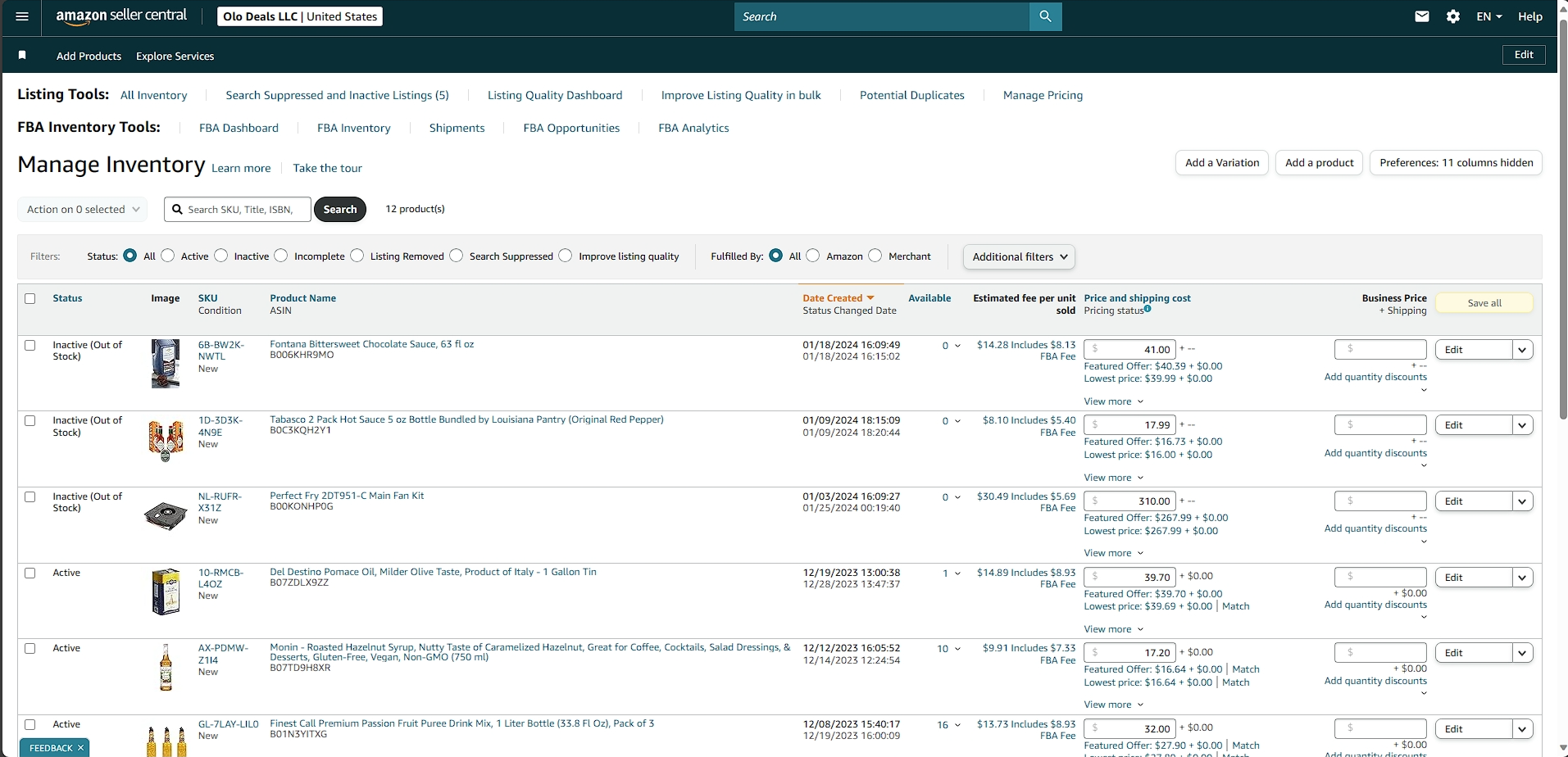The width and height of the screenshot is (1568, 757).
Task: Check the box for Del Destino Pomace Oil row
Action: [30, 573]
